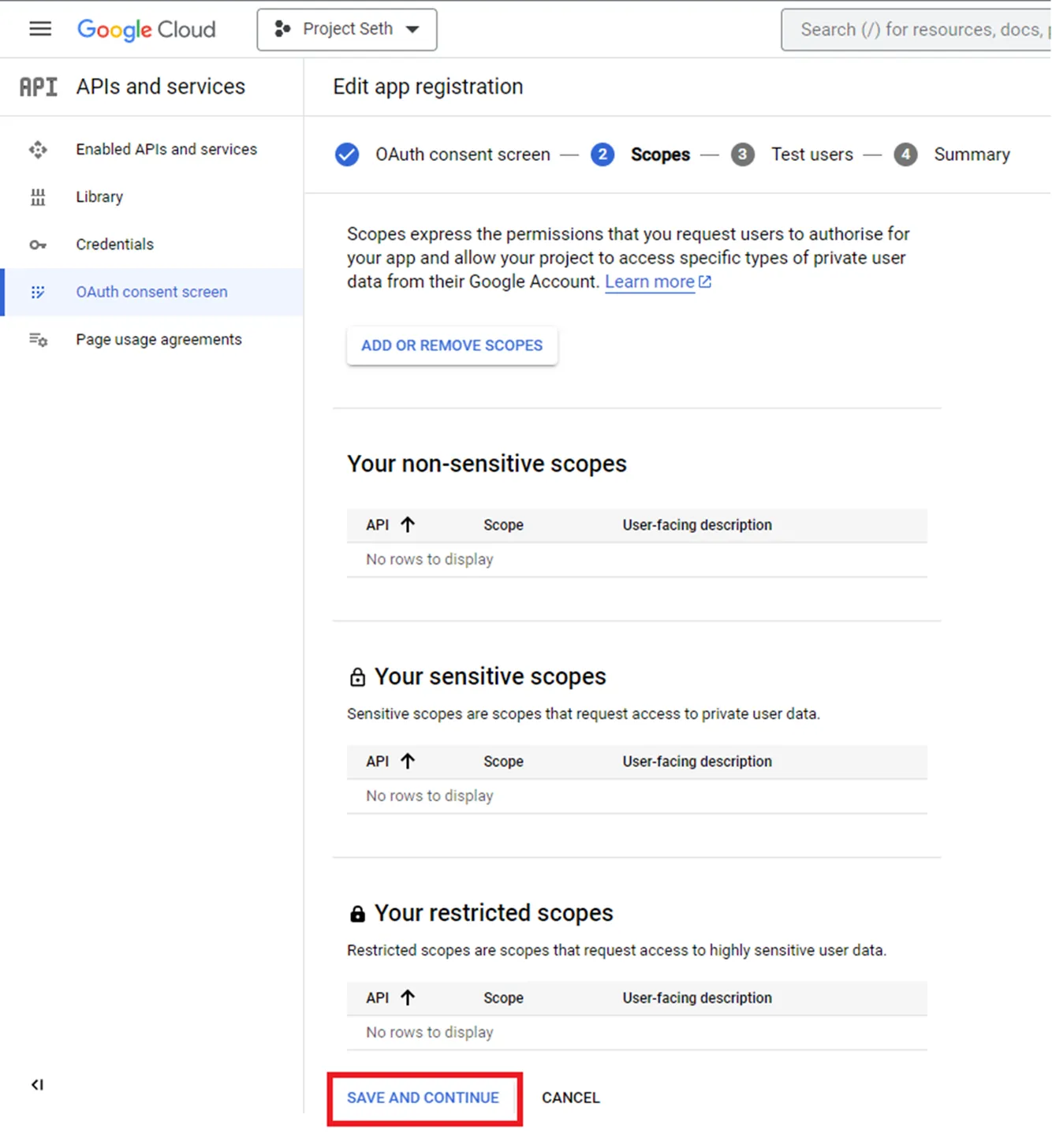The width and height of the screenshot is (1052, 1148).
Task: Go to Credentials in the sidebar
Action: (x=114, y=244)
